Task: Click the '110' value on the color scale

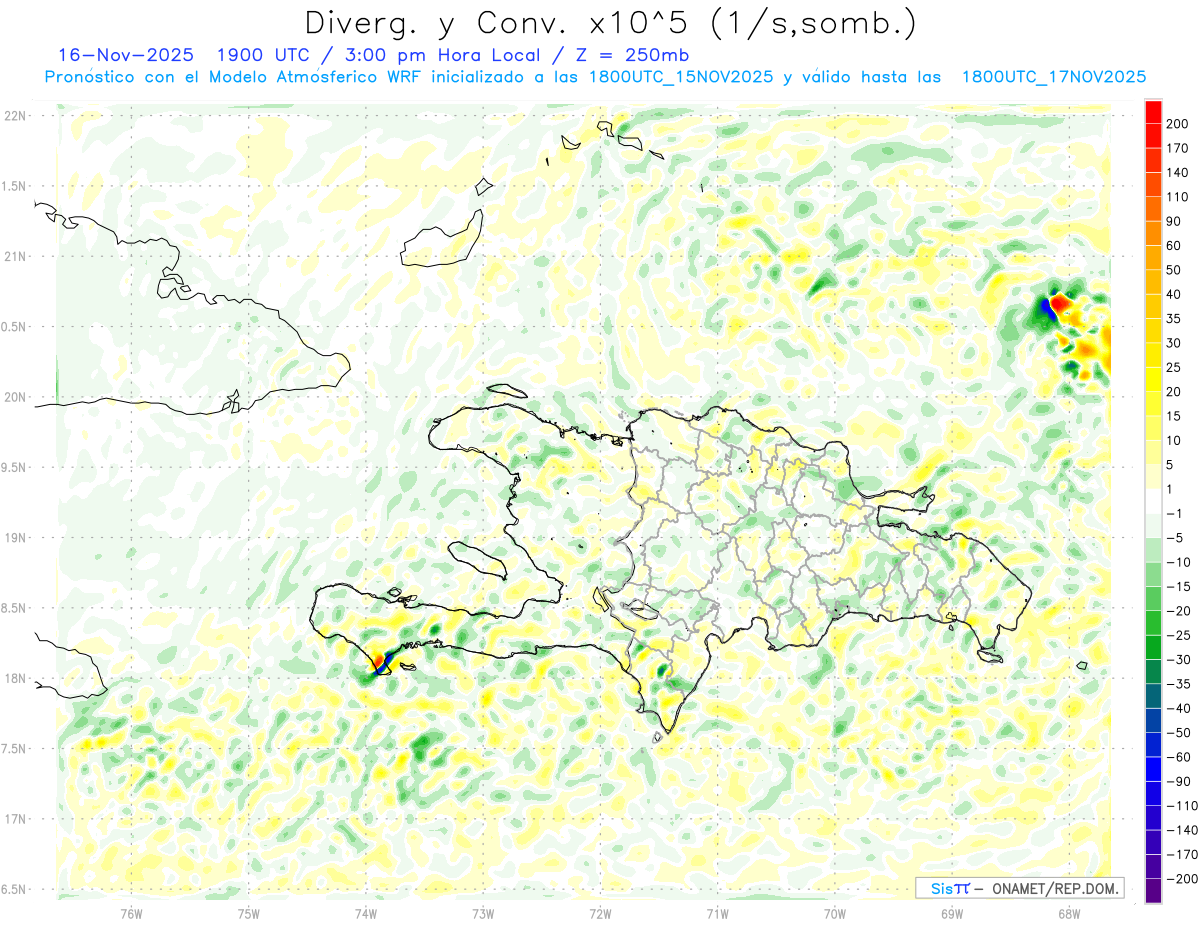Action: 1178,197
